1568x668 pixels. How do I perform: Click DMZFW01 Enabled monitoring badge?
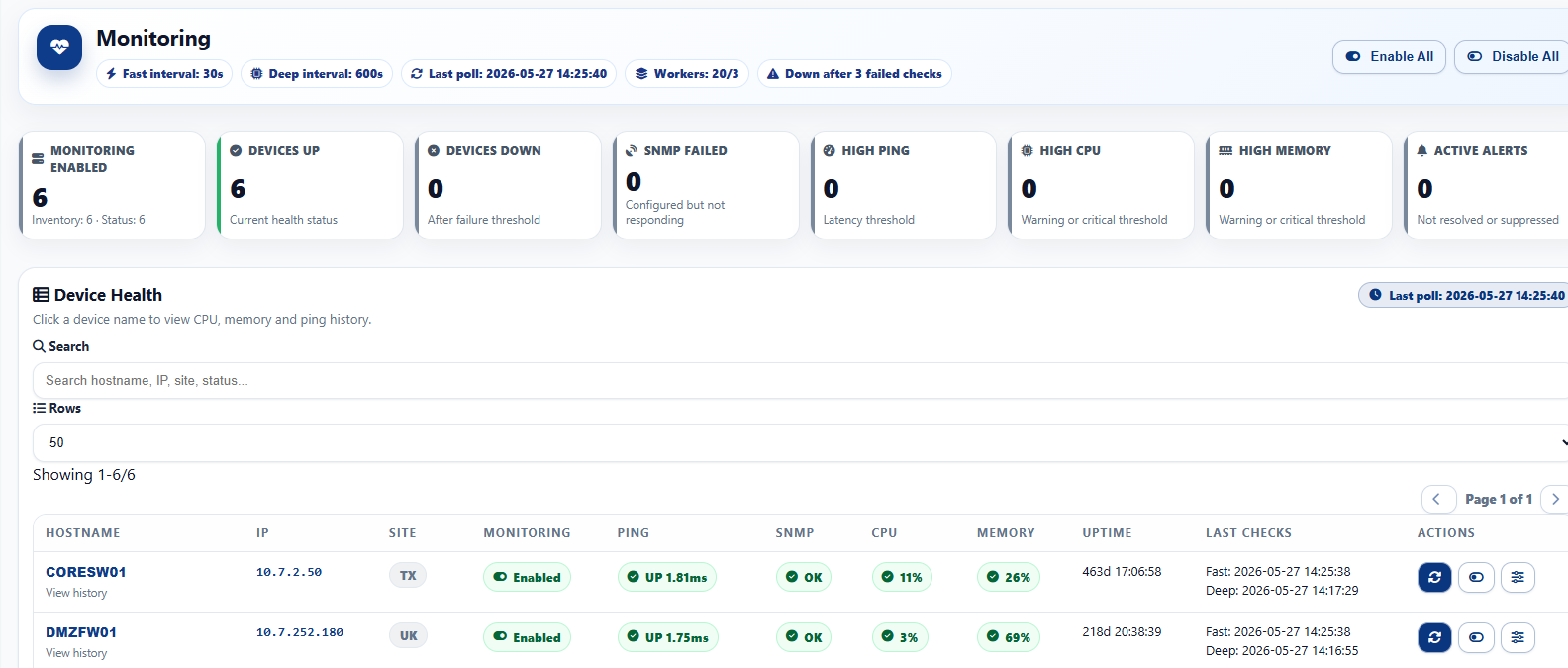tap(527, 637)
